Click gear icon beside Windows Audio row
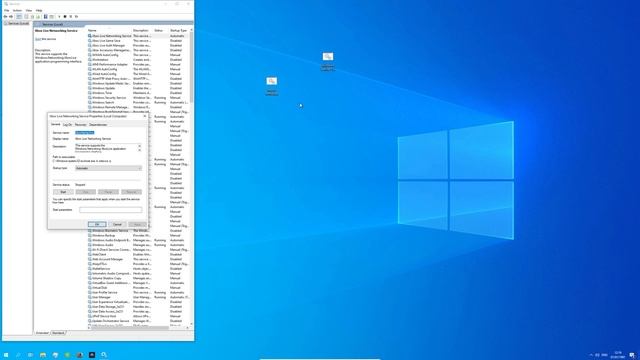 90,245
